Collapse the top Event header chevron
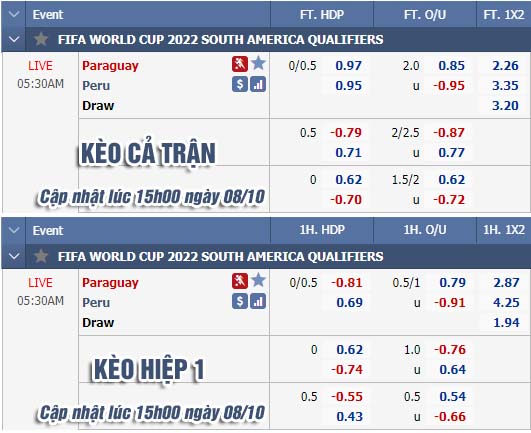This screenshot has width=531, height=433. click(14, 15)
